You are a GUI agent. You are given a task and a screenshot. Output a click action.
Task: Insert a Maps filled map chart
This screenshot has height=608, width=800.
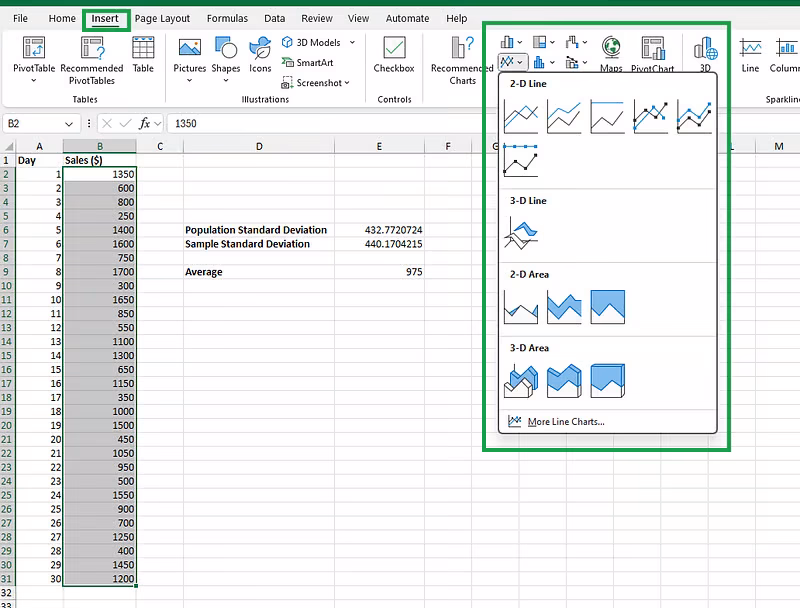pyautogui.click(x=611, y=48)
